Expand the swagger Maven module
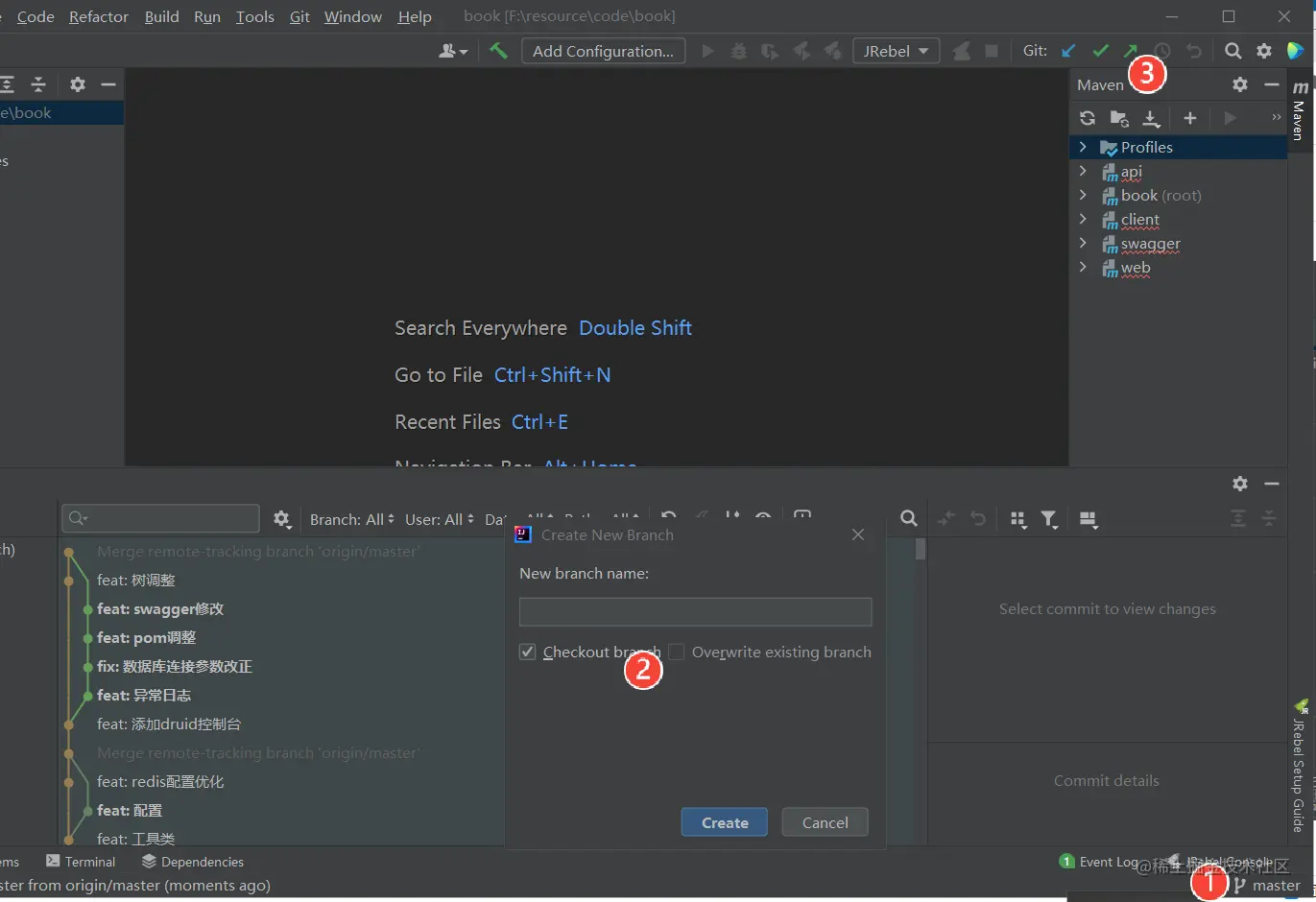The height and width of the screenshot is (902, 1316). pos(1083,244)
